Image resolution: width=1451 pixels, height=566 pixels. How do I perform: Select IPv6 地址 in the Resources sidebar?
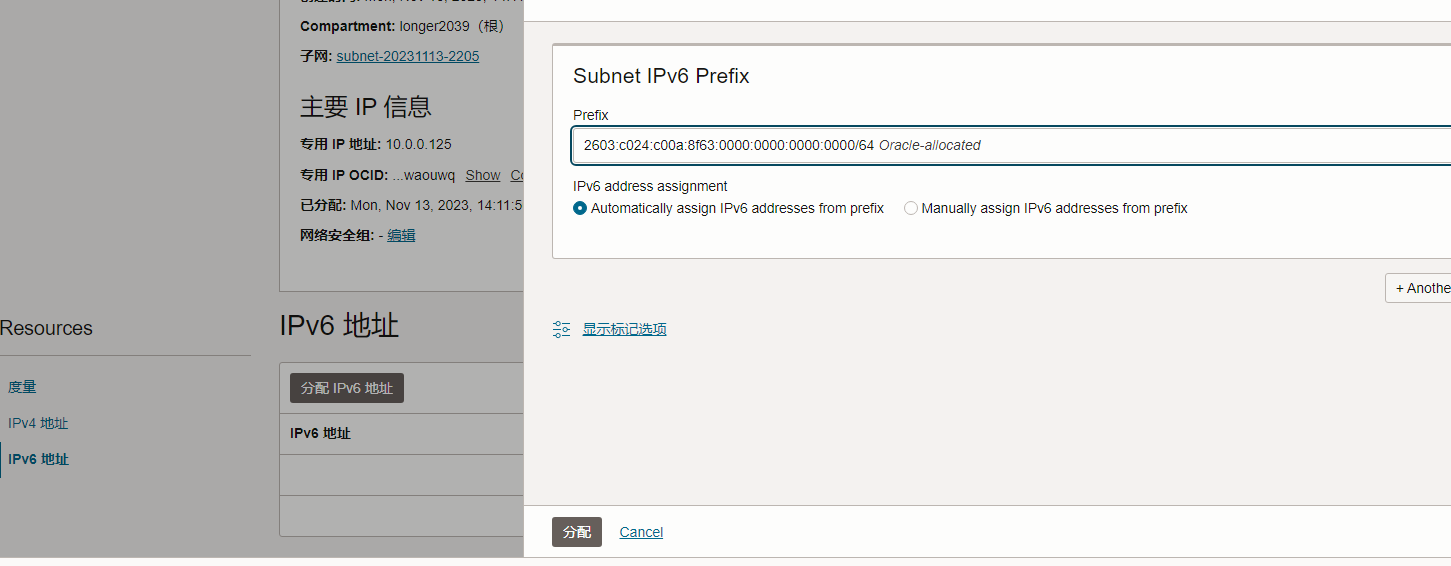[x=38, y=460]
